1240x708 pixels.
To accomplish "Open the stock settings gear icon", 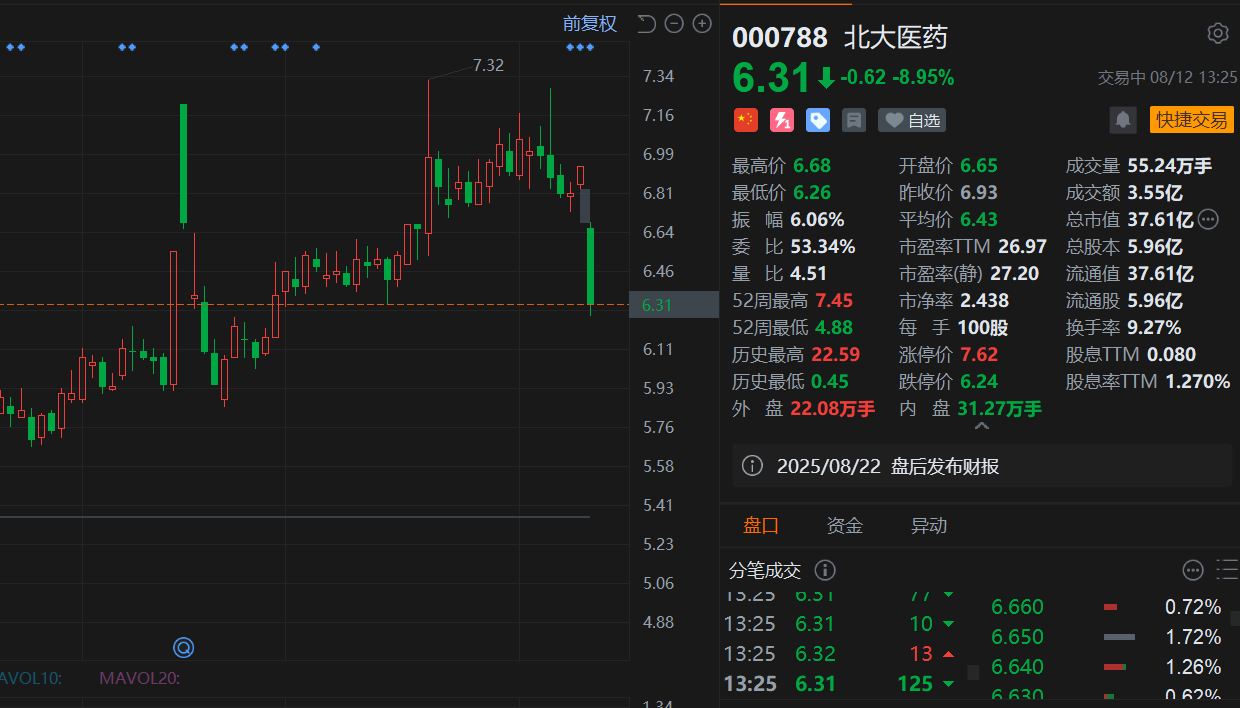I will pos(1217,33).
